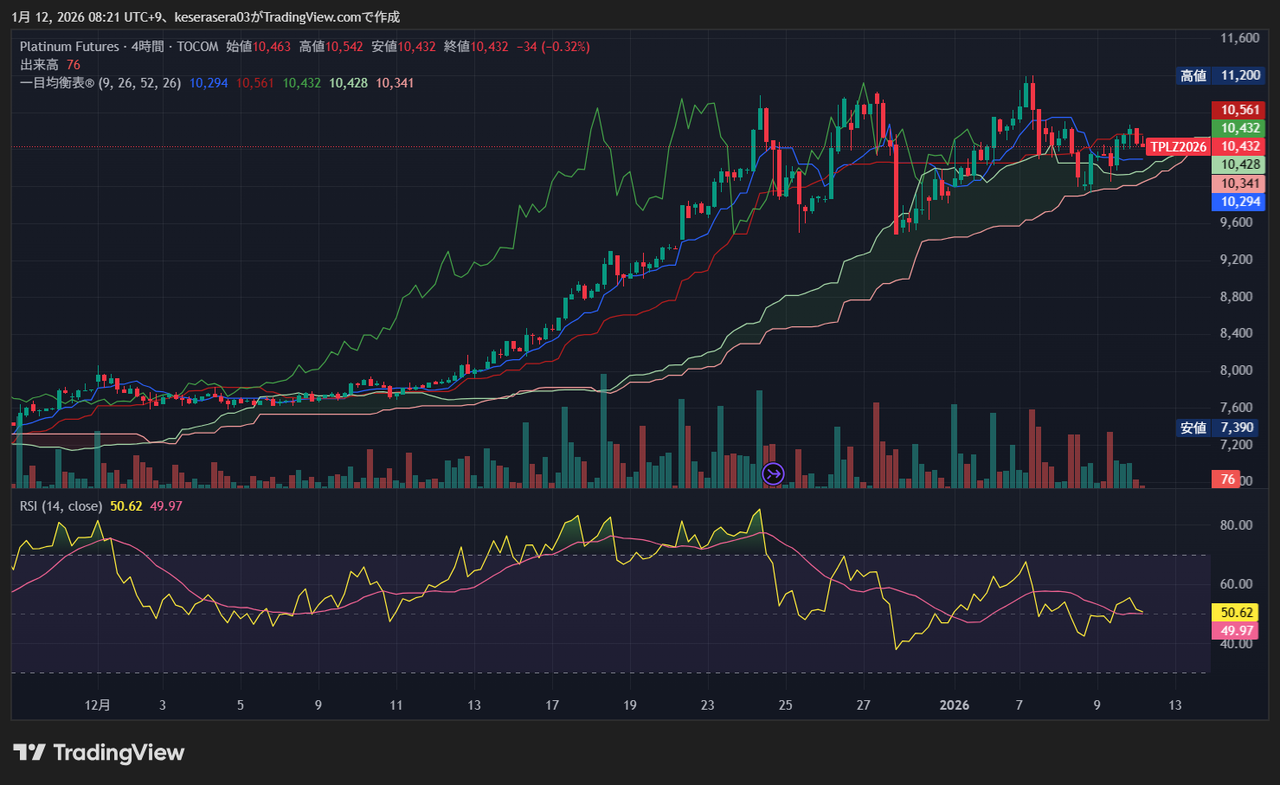Click the 17 date axis label
Screen dimensions: 1280x785
point(552,705)
